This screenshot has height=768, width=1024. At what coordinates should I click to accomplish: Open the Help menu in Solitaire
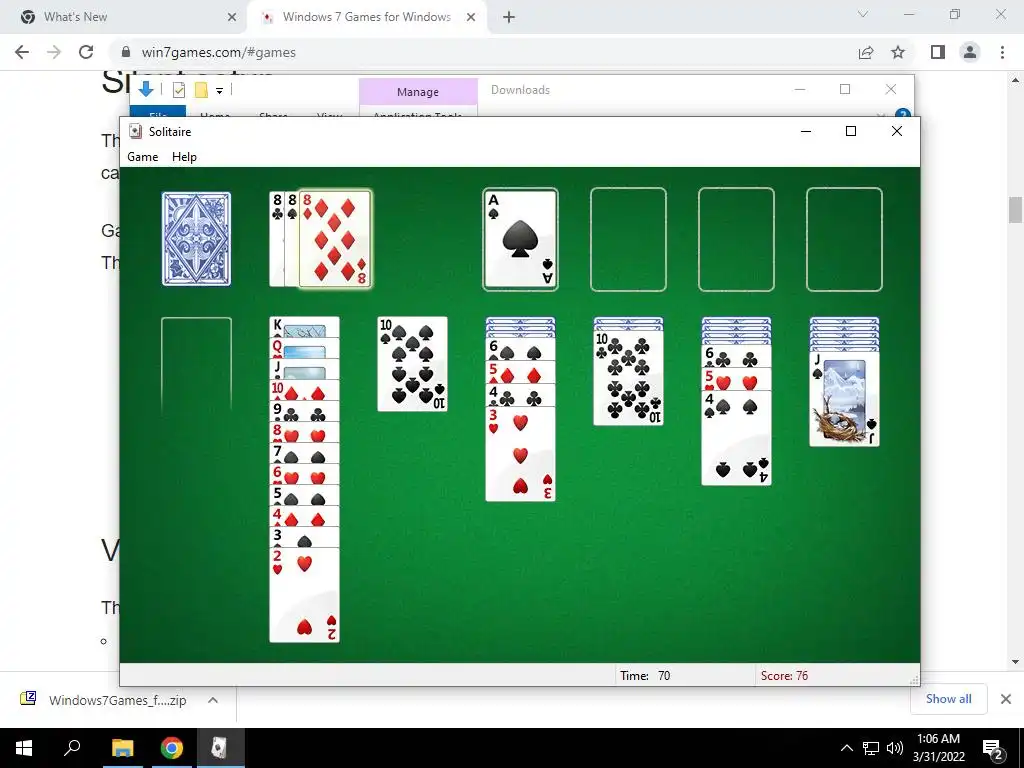pos(184,157)
